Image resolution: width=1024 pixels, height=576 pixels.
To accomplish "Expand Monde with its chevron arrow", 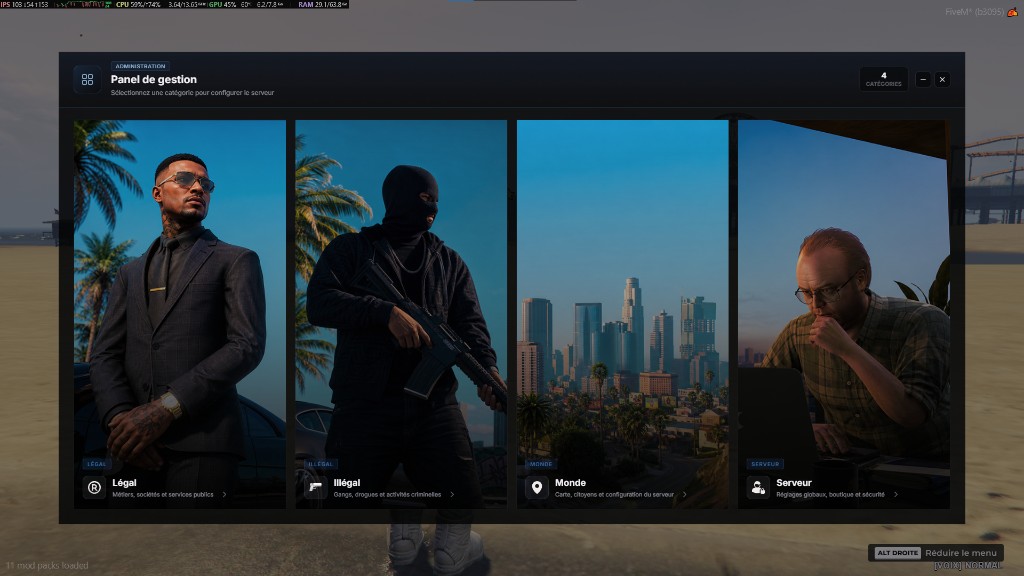I will tap(684, 494).
